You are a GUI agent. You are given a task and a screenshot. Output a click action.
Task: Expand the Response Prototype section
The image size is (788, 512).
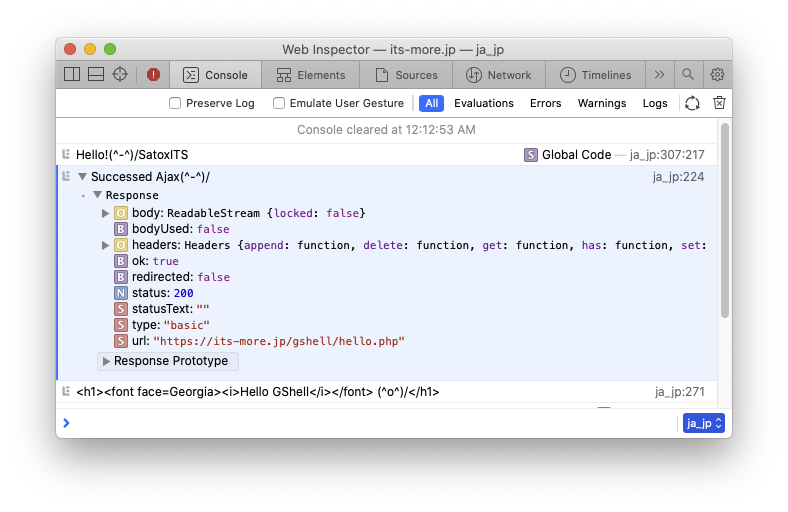106,361
